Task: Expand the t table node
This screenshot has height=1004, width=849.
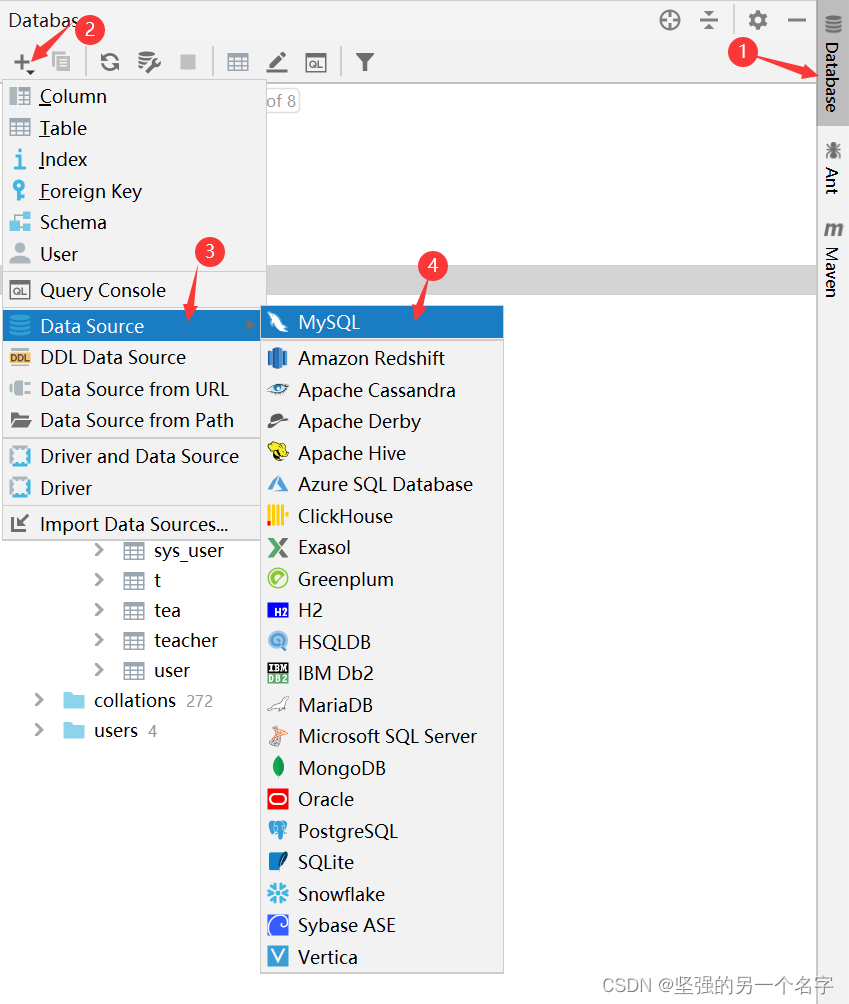Action: 99,580
